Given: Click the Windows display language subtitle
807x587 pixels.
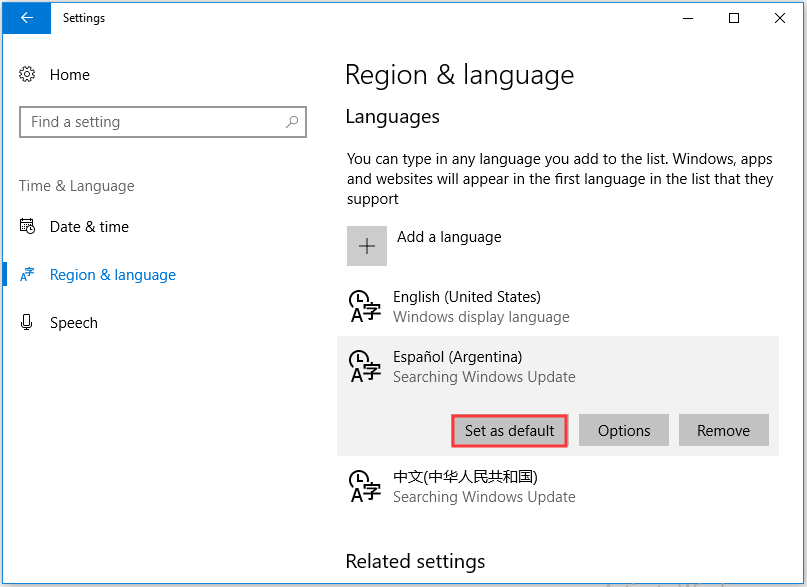Looking at the screenshot, I should point(481,317).
